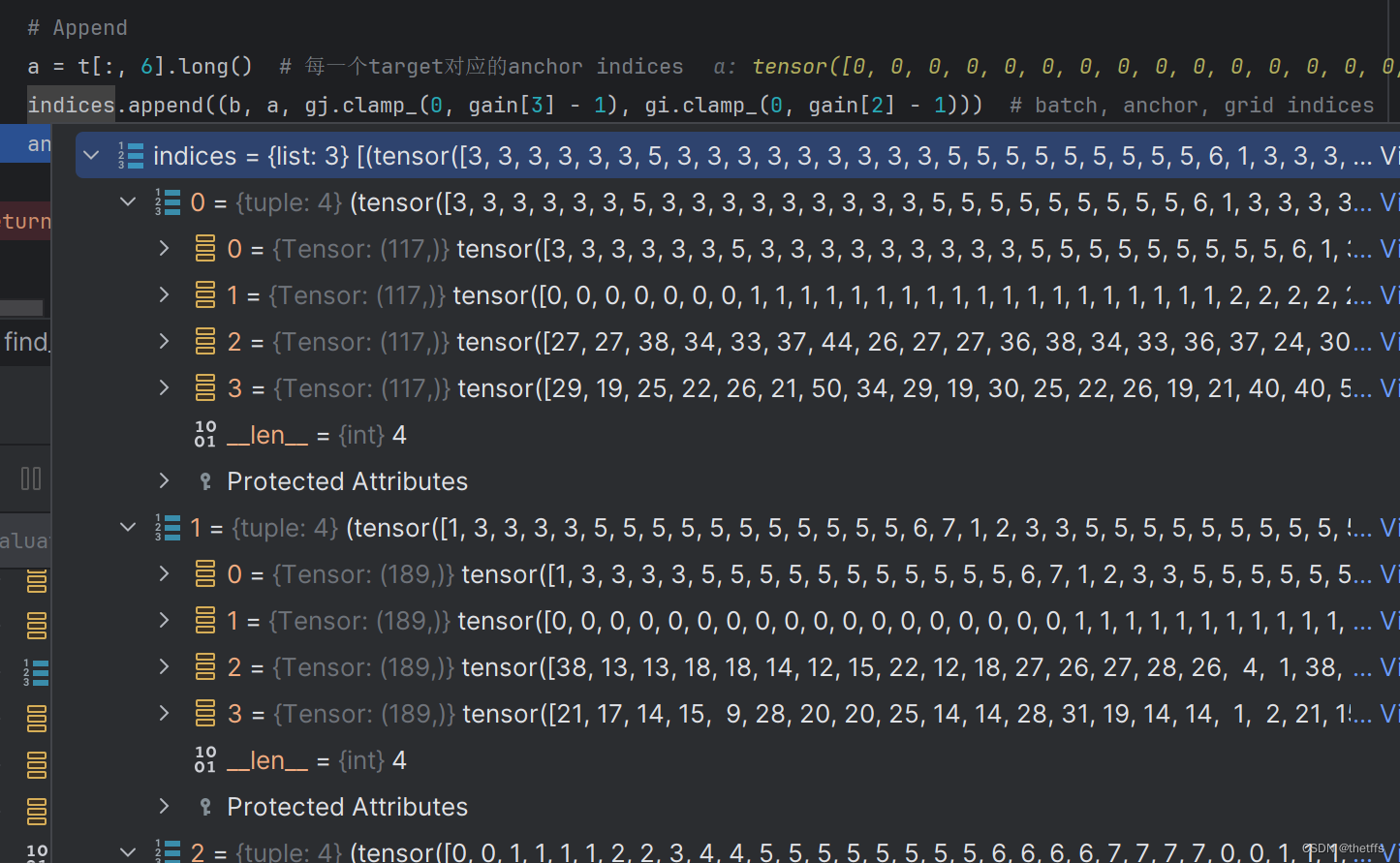Open View link on tuple 1 row
Viewport: 1400px width, 863px height.
point(1389,528)
